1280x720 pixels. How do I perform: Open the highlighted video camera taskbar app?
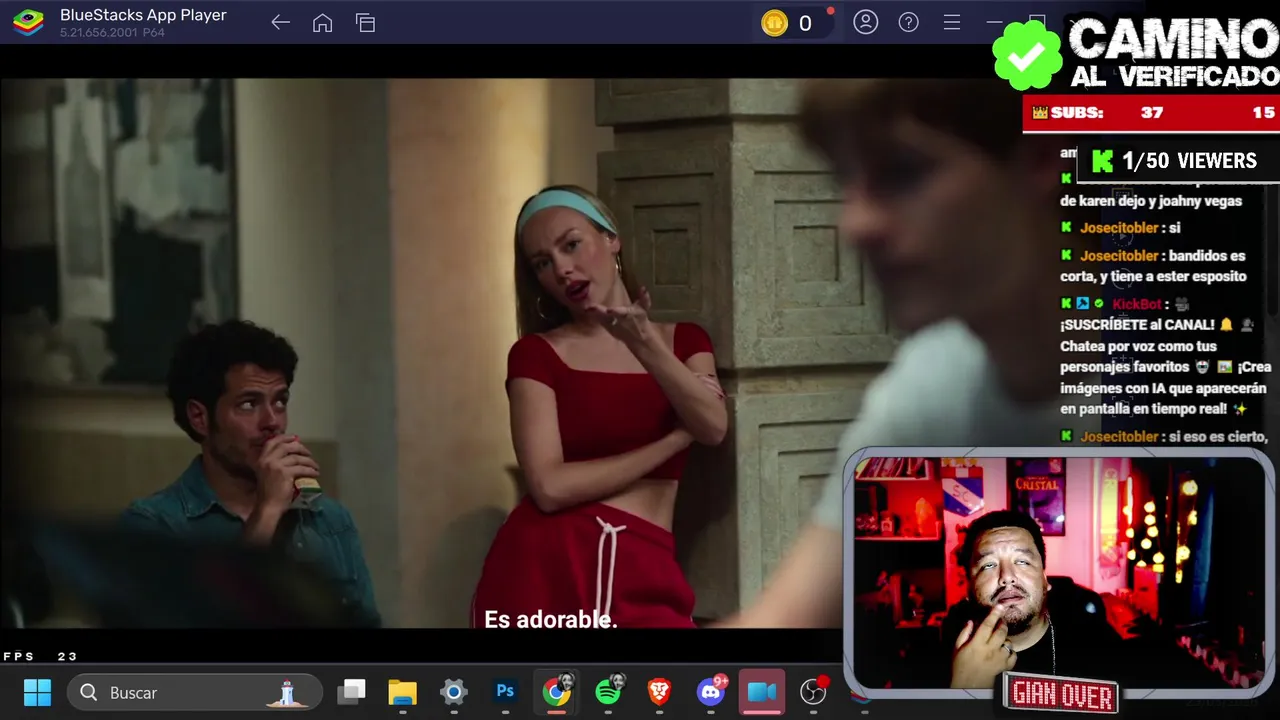point(762,692)
